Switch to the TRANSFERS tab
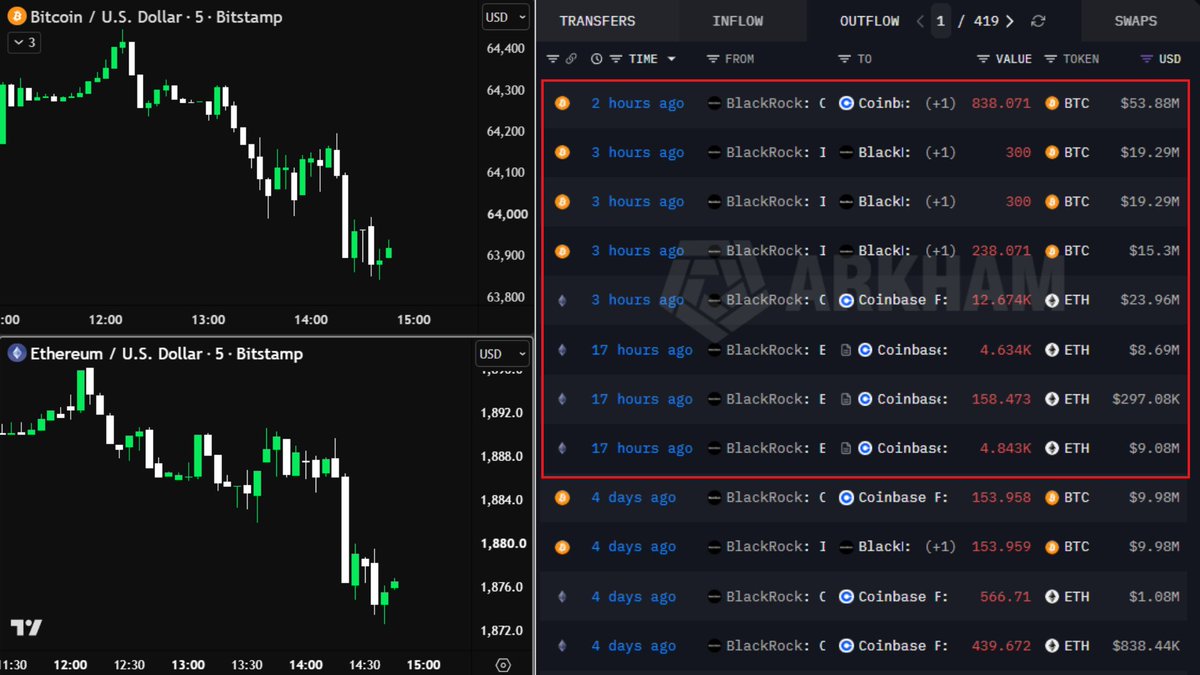The image size is (1200, 675). coord(597,21)
